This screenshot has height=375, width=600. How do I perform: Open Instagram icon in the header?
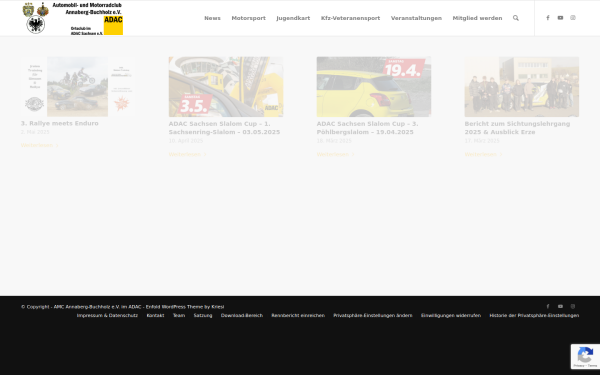point(573,18)
